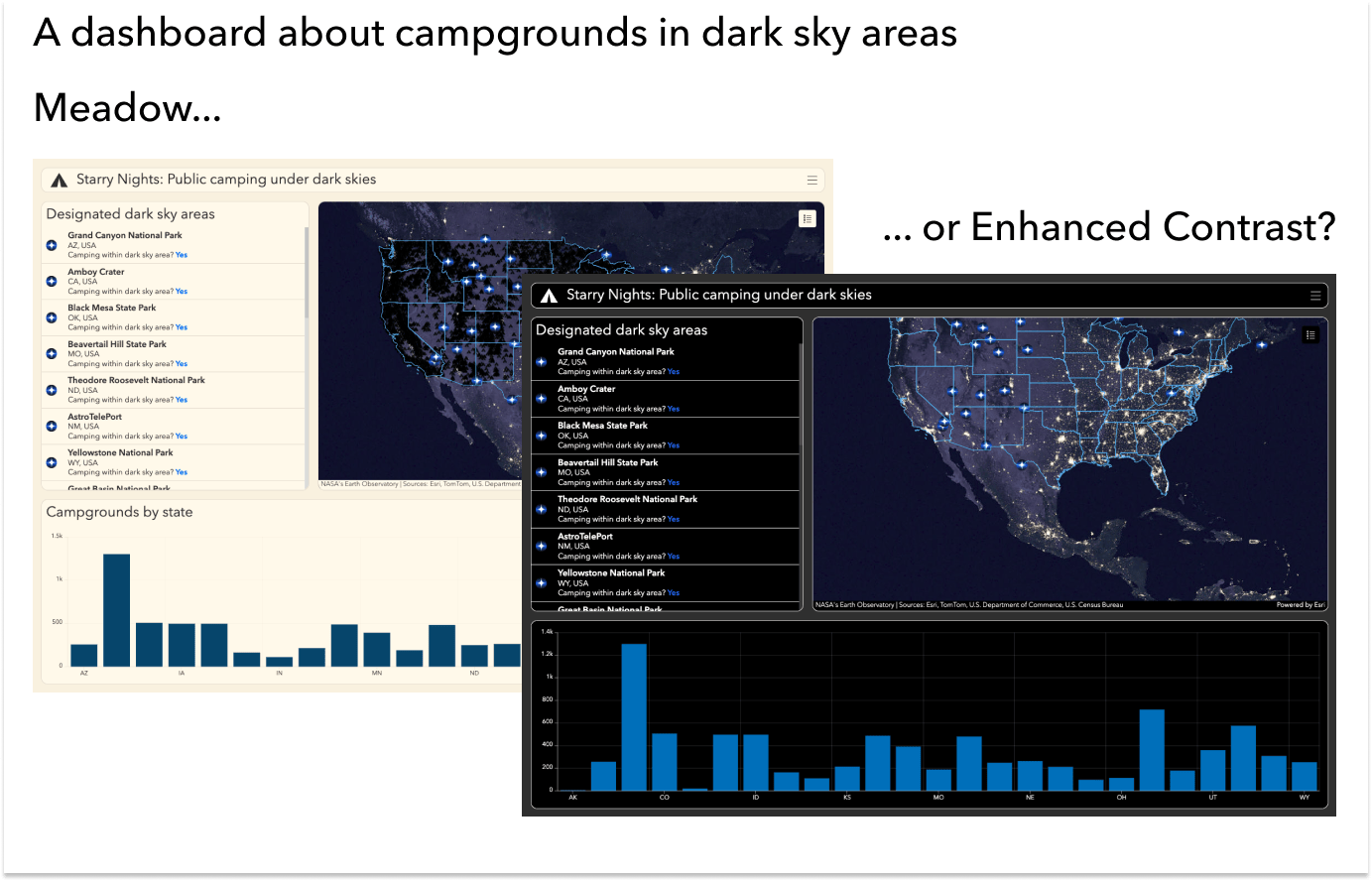Click the AK axis label in the dark chart
Image resolution: width=1372 pixels, height=881 pixels.
[x=573, y=798]
